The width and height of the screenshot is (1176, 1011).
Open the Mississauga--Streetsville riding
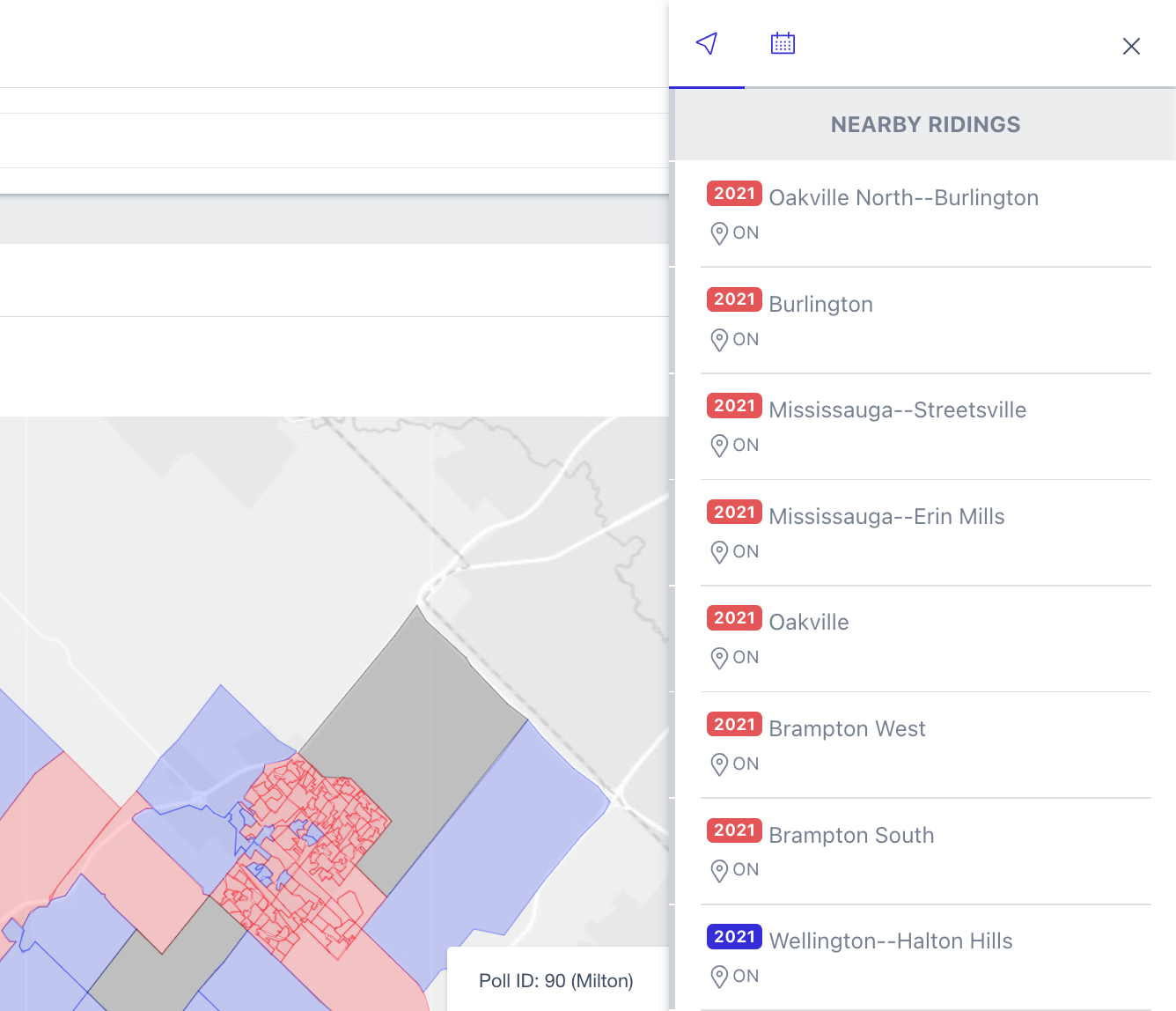point(898,410)
